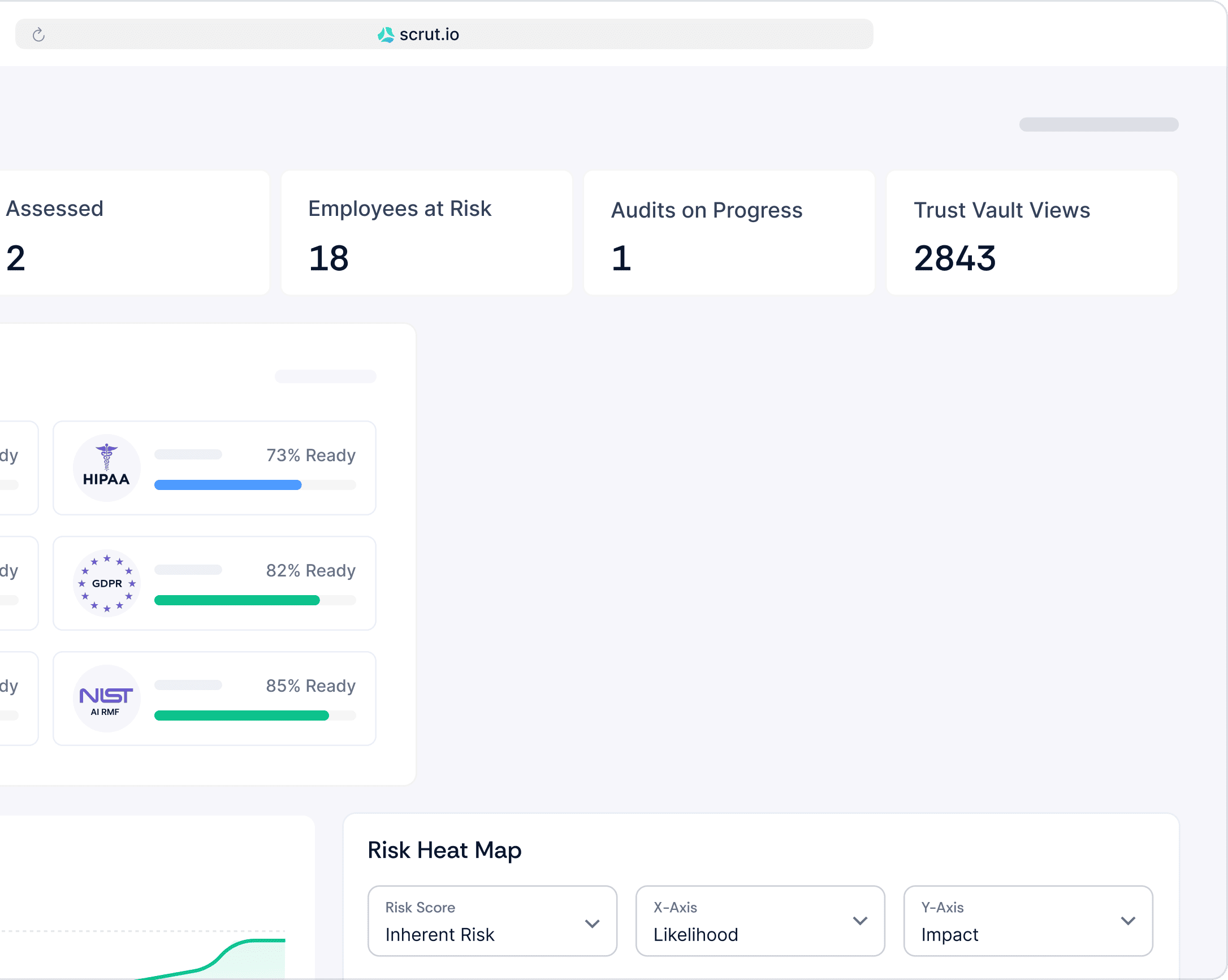Image resolution: width=1228 pixels, height=980 pixels.
Task: Click the NIST 85% progress bar
Action: click(254, 716)
